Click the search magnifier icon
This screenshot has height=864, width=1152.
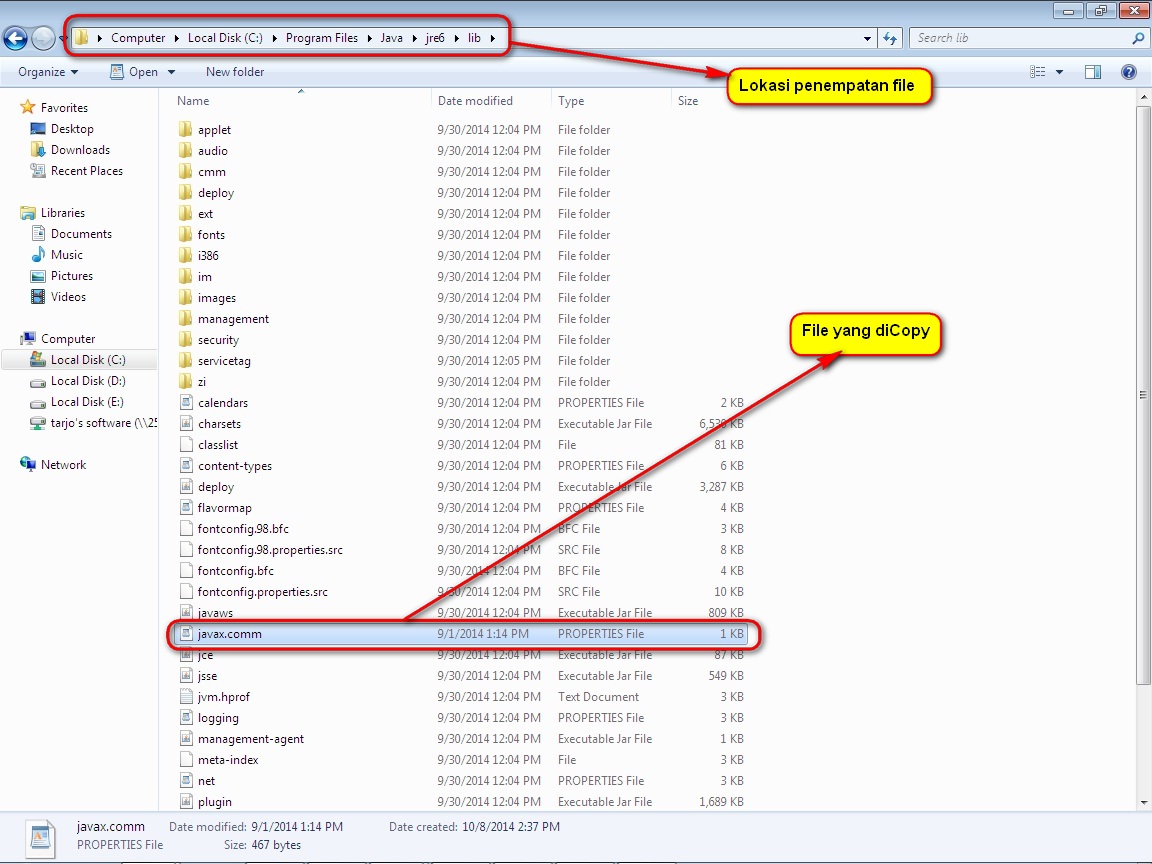[x=1138, y=38]
